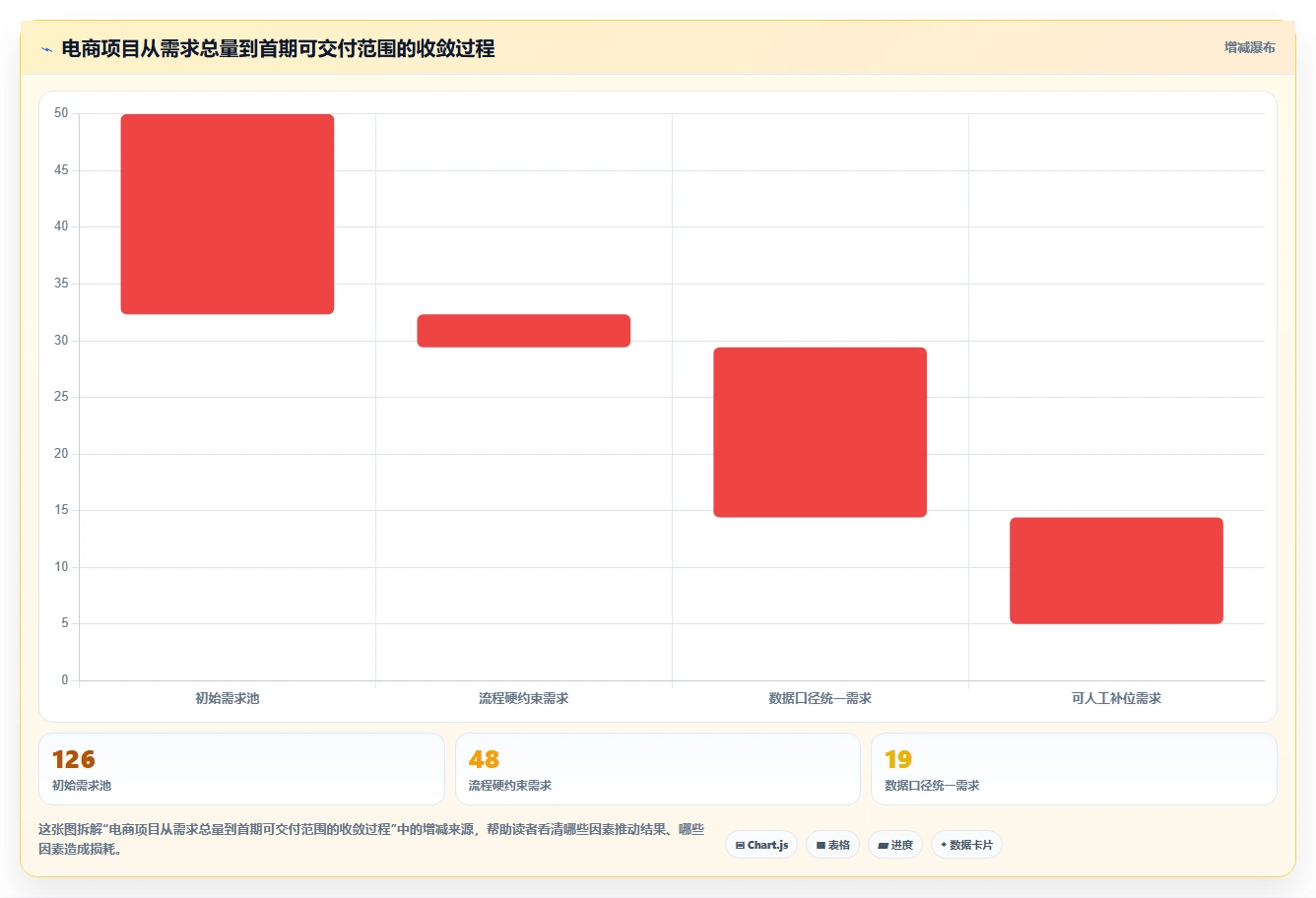Click the 48 流程硬约束需求 data card
The width and height of the screenshot is (1316, 898).
point(658,769)
